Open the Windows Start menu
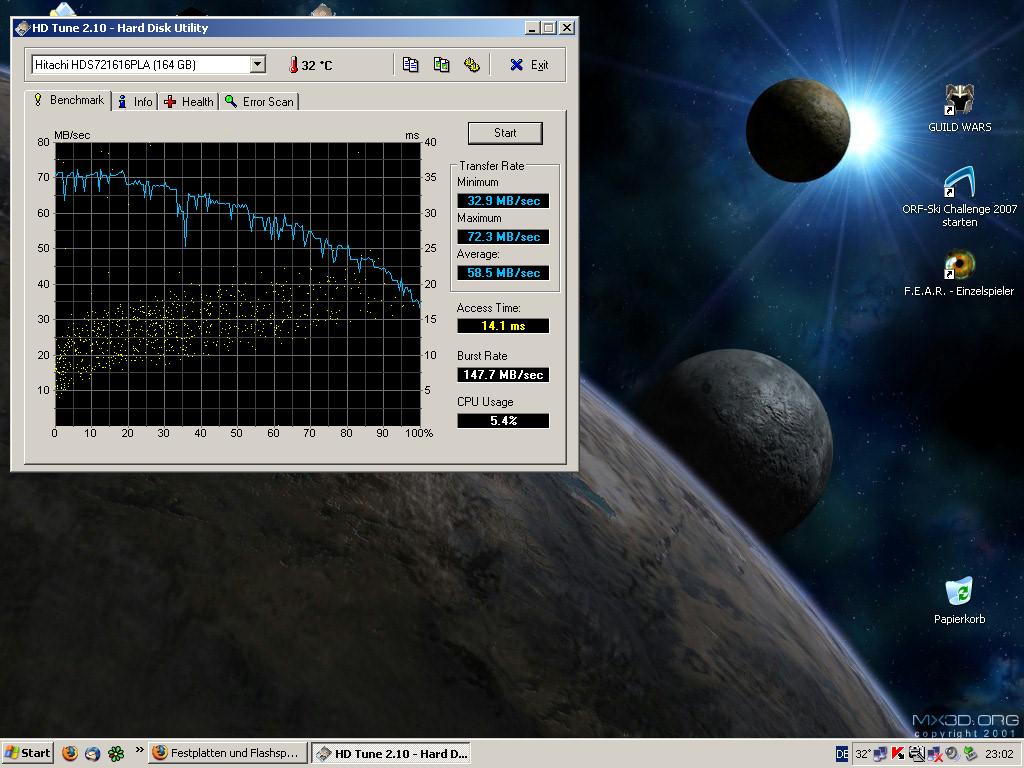The image size is (1024, 768). click(28, 753)
